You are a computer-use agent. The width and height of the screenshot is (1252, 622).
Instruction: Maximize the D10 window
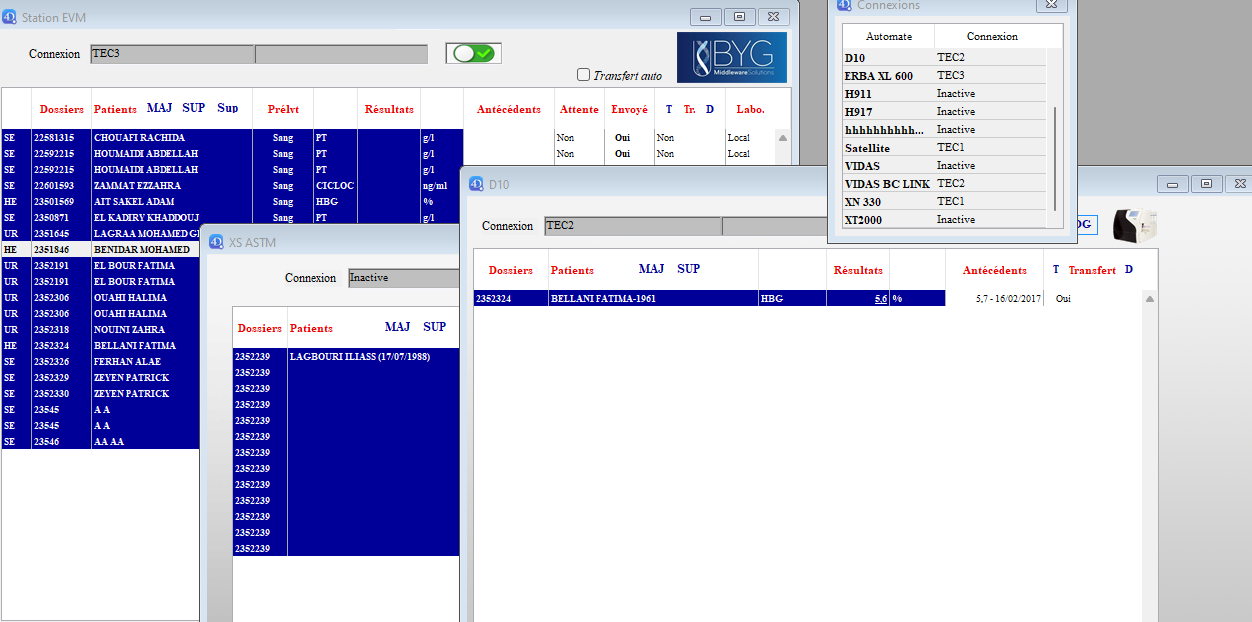1206,184
